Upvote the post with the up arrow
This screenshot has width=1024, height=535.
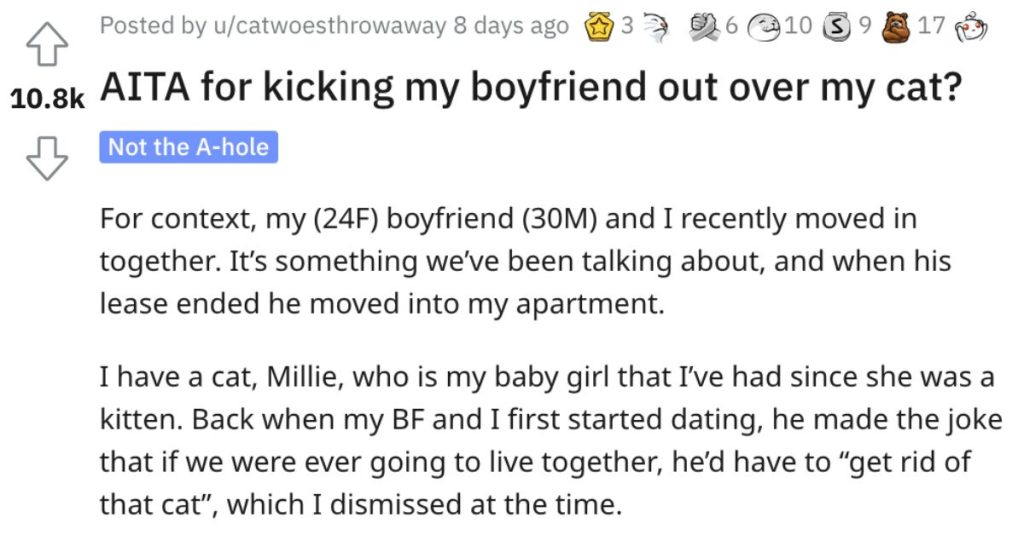click(x=46, y=43)
